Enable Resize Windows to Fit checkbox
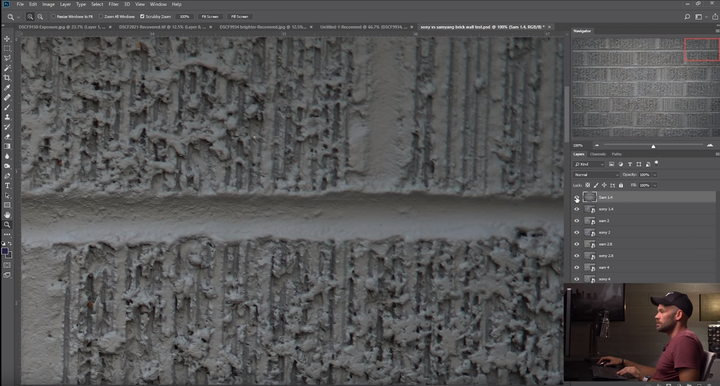The width and height of the screenshot is (720, 386). coord(53,17)
